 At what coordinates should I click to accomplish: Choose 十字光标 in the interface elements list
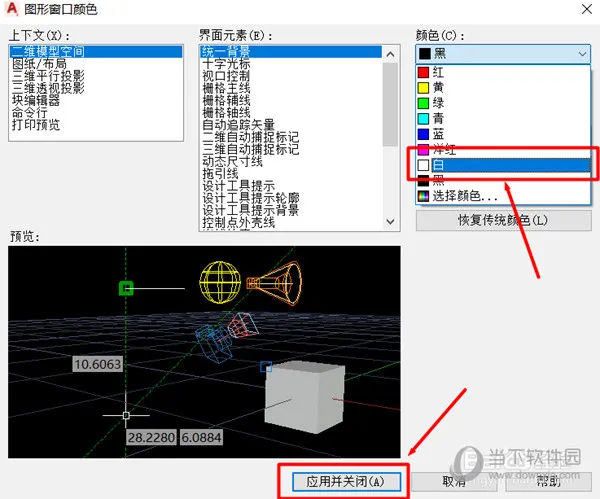(227, 63)
